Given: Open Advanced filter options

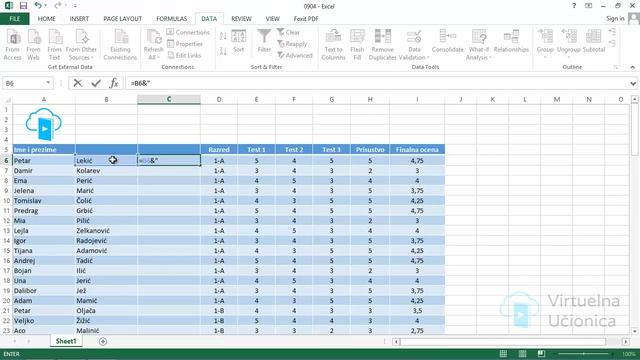Looking at the screenshot, I should 294,55.
